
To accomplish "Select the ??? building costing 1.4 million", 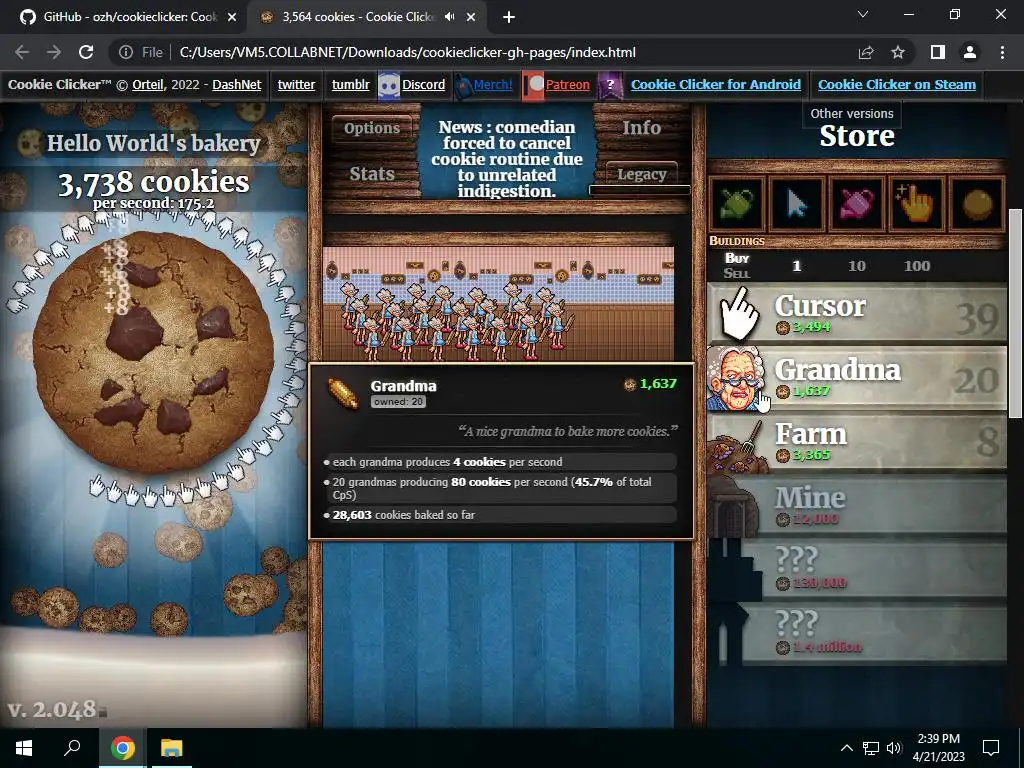I will [857, 633].
